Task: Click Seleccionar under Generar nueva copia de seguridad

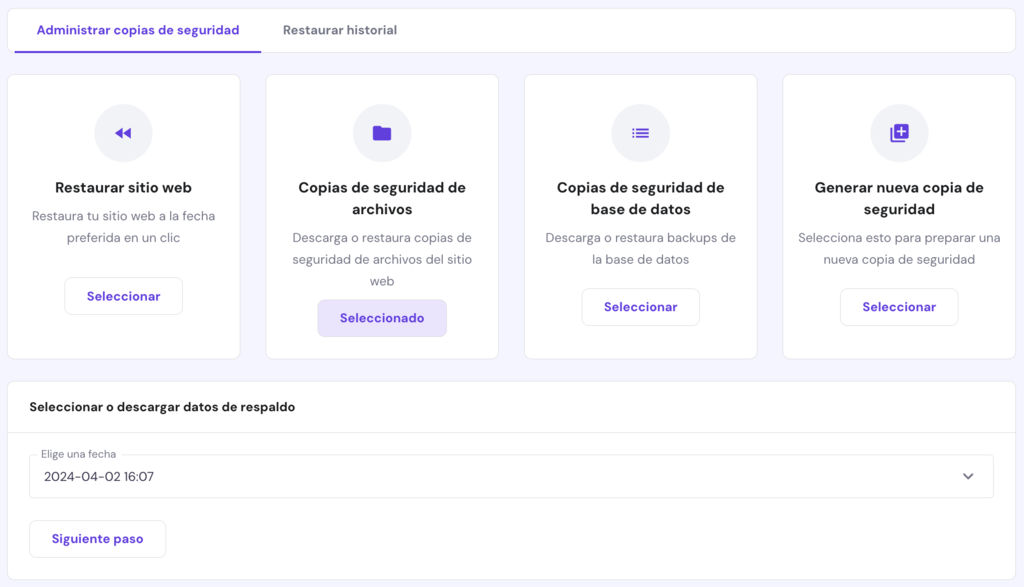Action: point(898,307)
